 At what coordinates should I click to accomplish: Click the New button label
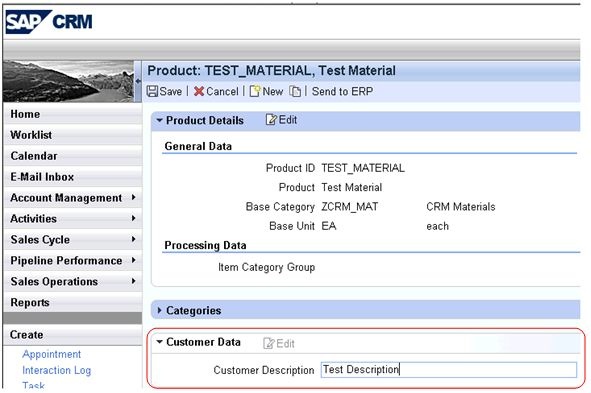point(273,91)
